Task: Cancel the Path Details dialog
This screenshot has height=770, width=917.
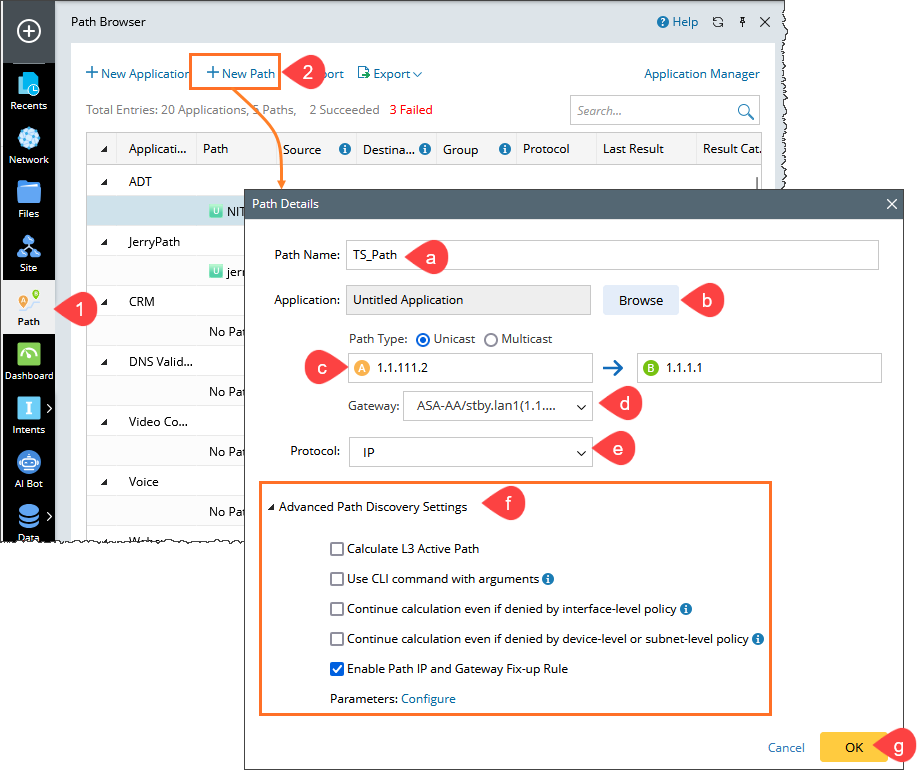Action: tap(786, 747)
